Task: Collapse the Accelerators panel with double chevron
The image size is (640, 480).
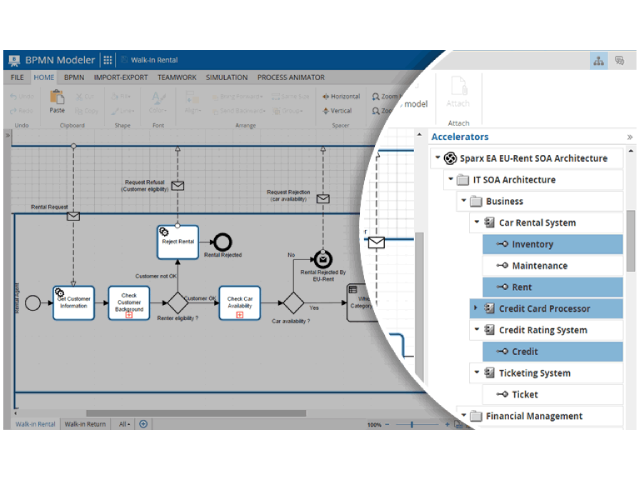Action: [630, 137]
